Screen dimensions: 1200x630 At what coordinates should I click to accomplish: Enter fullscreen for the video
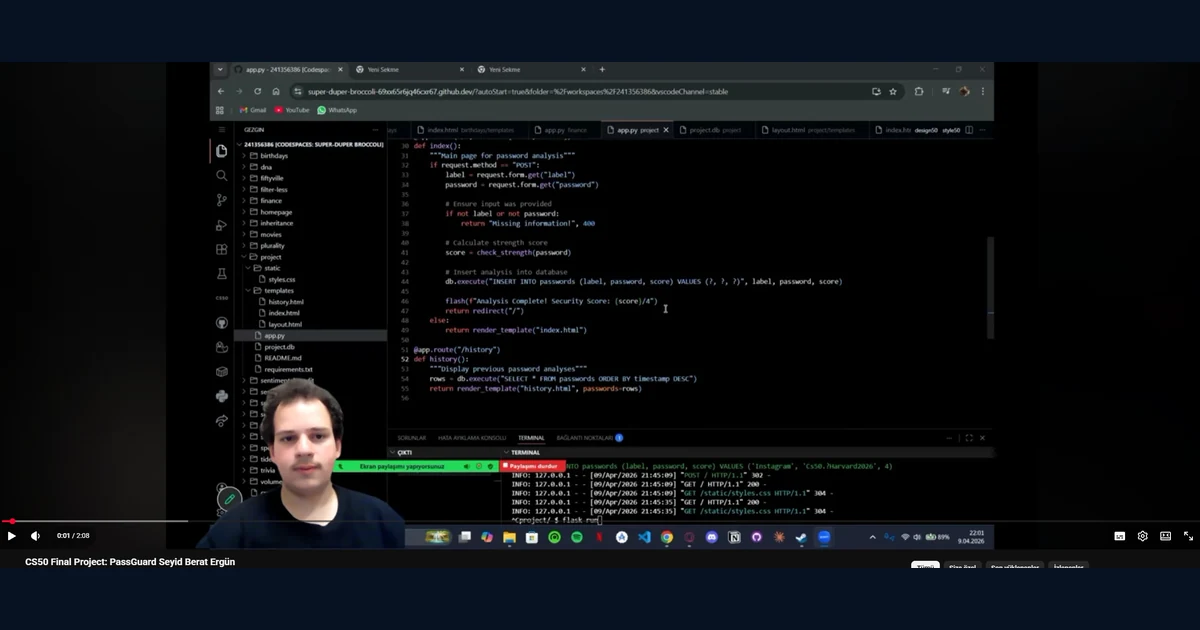coord(1188,536)
